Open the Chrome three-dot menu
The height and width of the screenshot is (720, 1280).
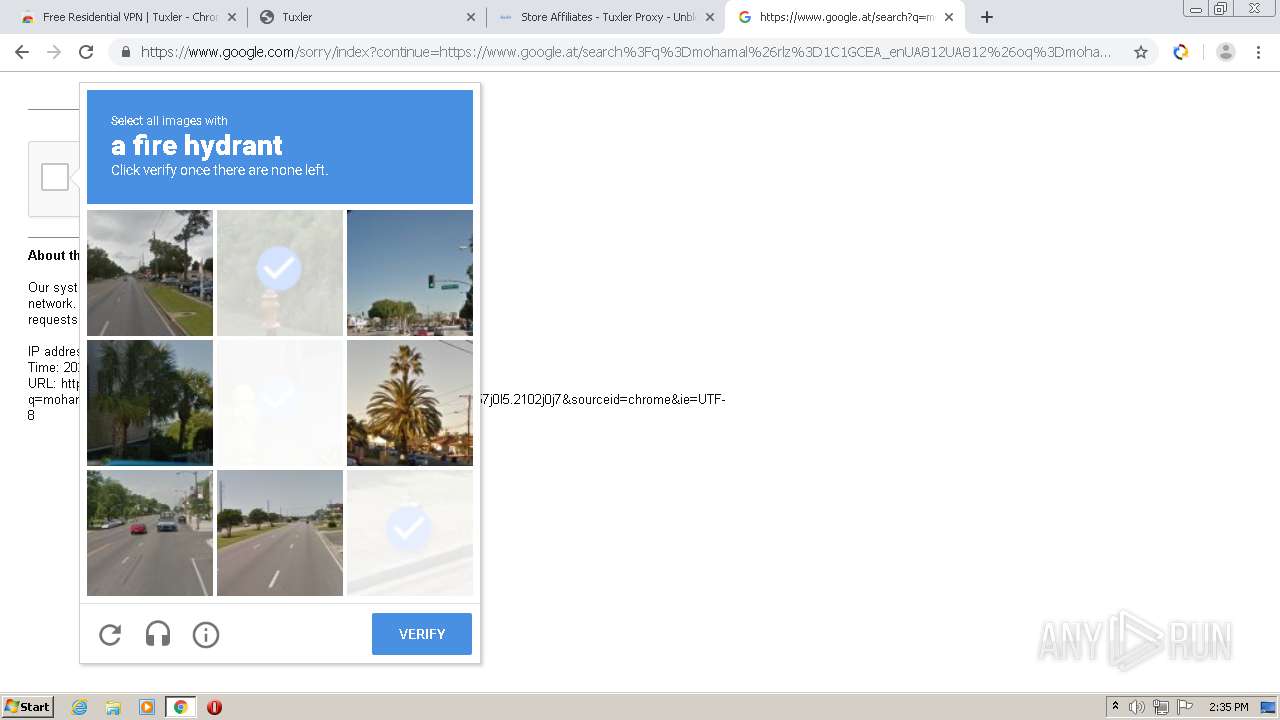pos(1259,52)
